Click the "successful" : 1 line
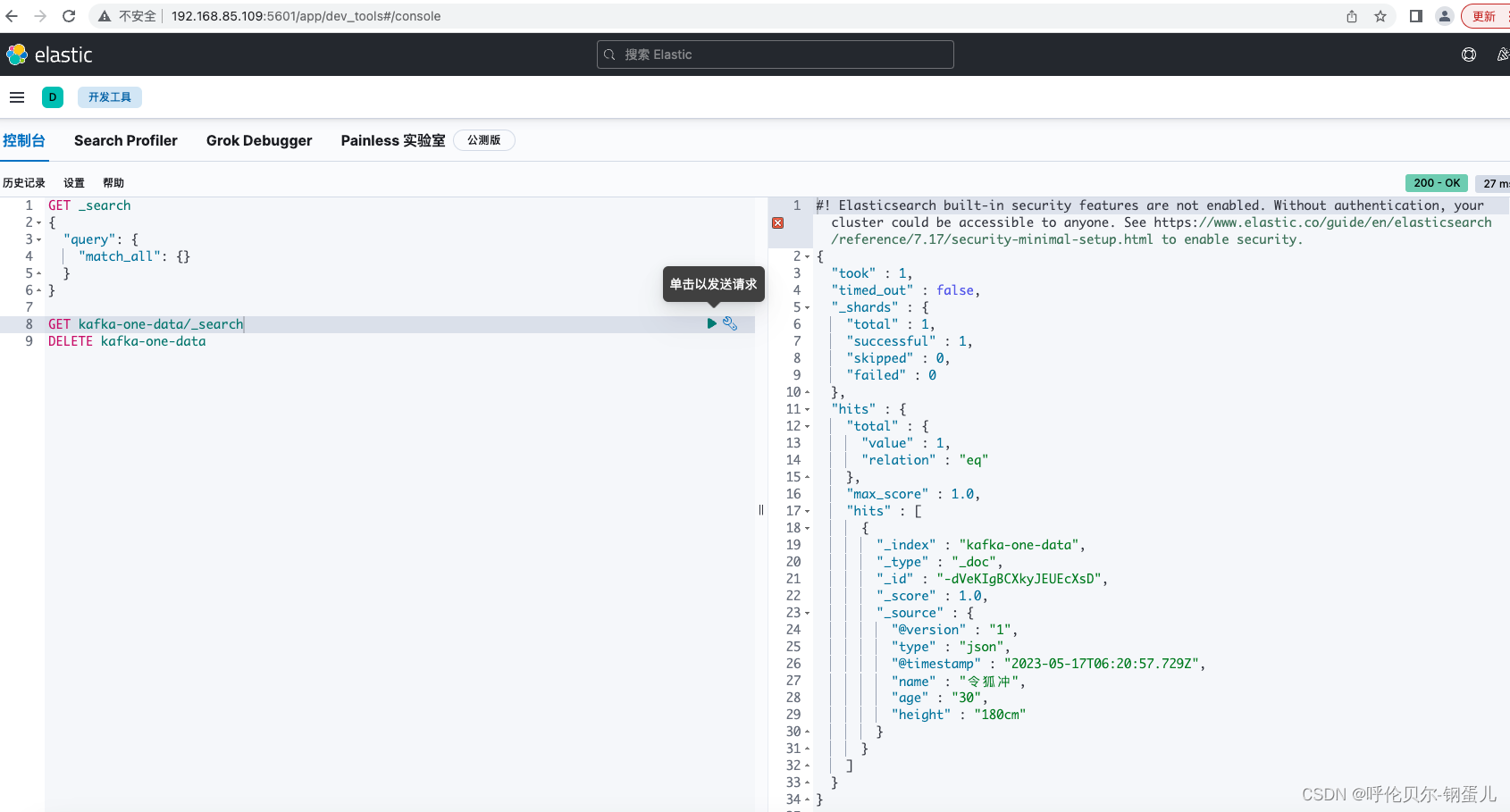1510x812 pixels. [910, 341]
